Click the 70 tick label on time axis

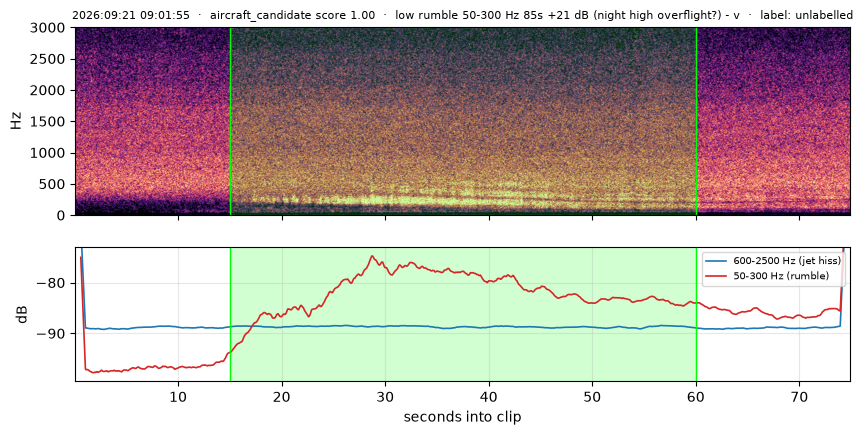tap(800, 396)
